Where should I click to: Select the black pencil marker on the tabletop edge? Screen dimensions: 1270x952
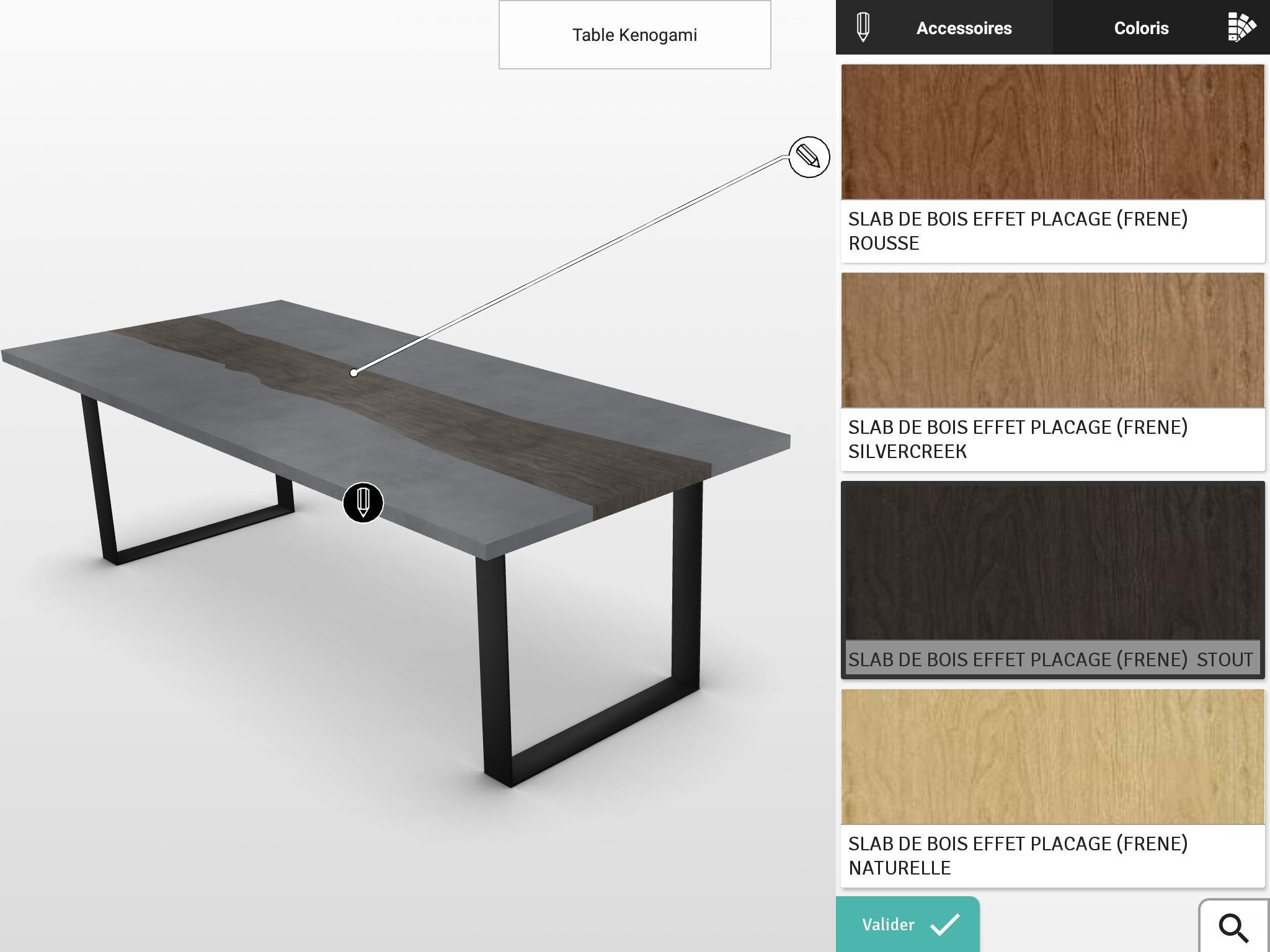point(363,503)
